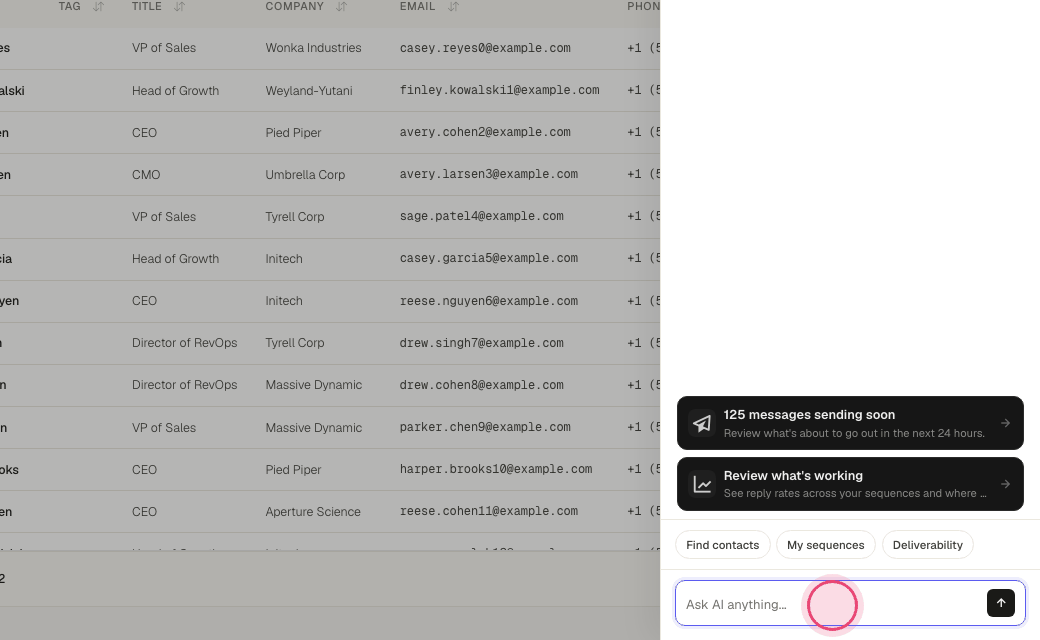Click the COMPANY column header label

pos(294,7)
